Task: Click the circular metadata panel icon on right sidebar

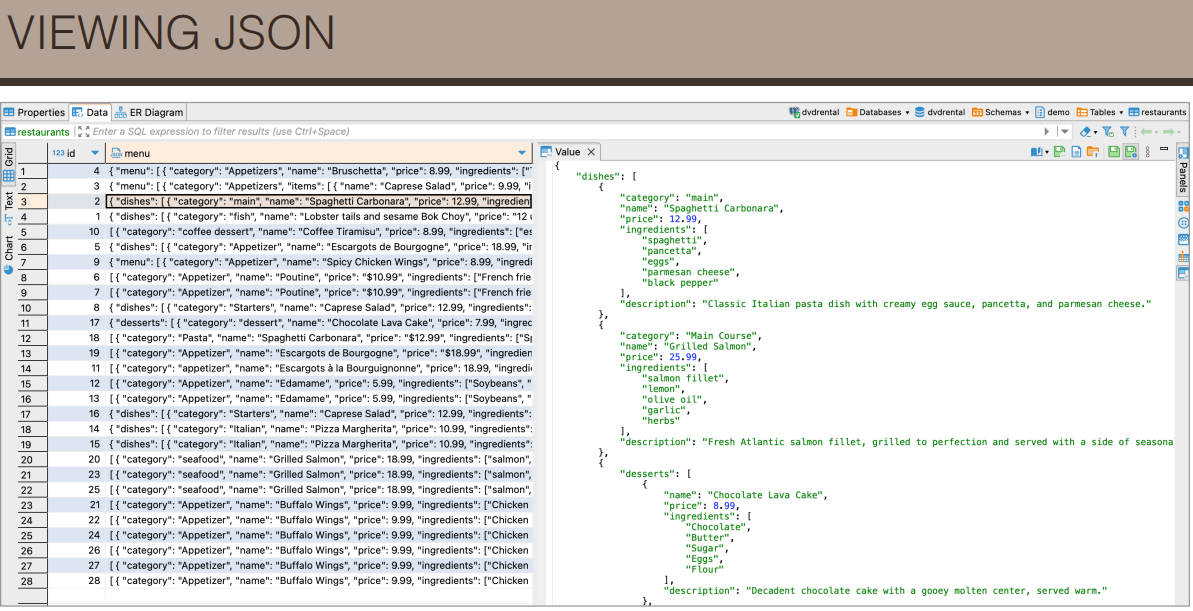Action: click(x=1183, y=223)
